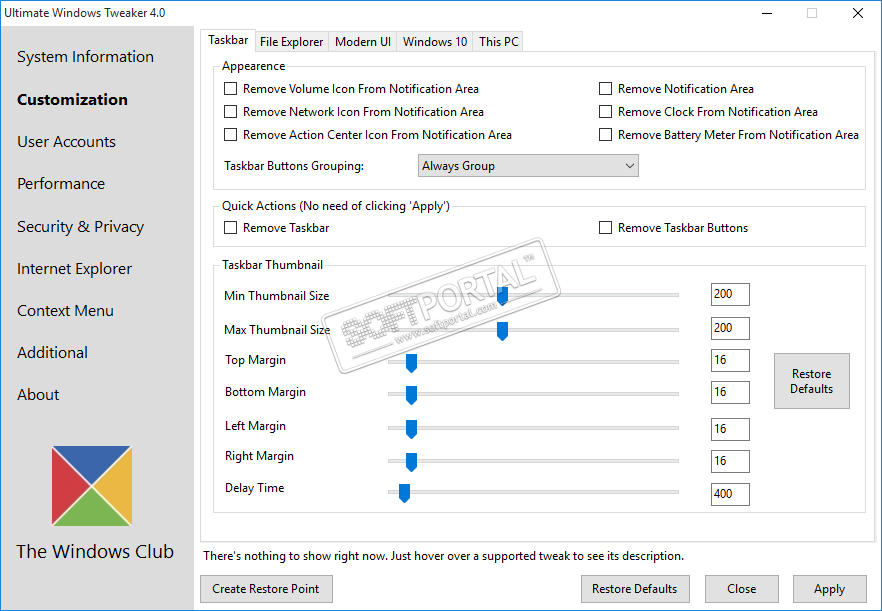The image size is (882, 611).
Task: Open Taskbar Buttons Grouping dropdown
Action: click(528, 166)
